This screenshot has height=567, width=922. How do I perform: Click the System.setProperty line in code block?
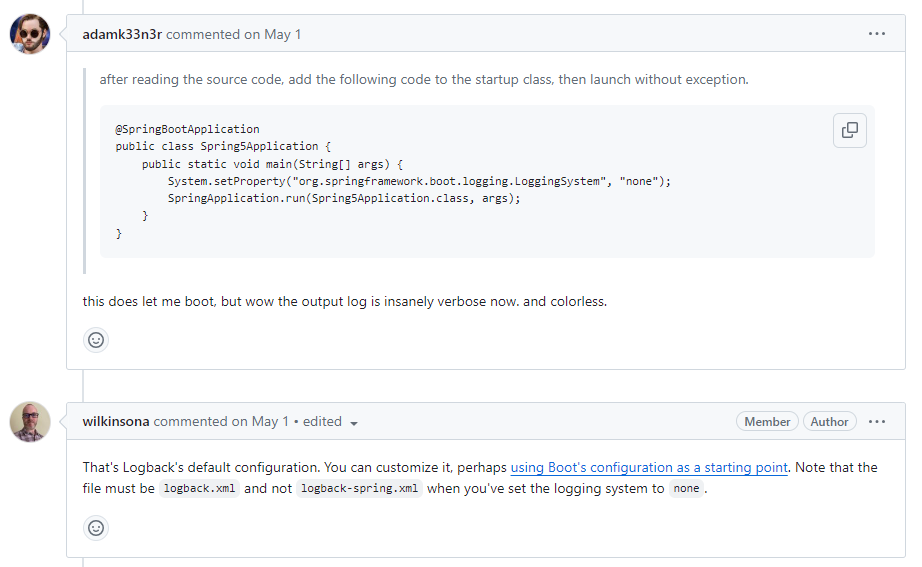point(419,181)
